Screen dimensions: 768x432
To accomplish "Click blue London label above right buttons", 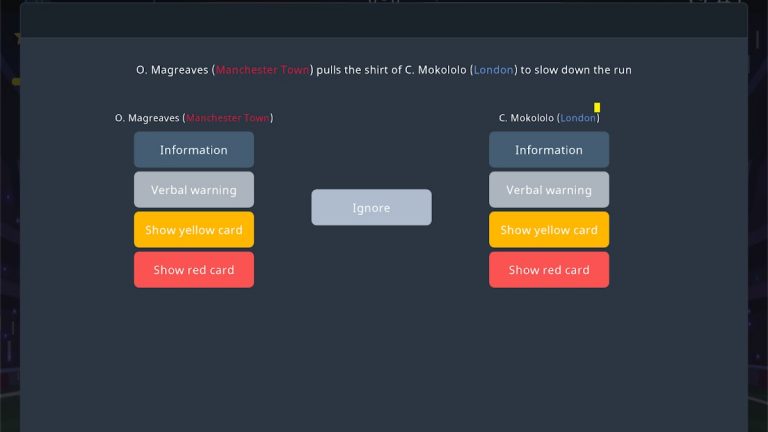I will 578,118.
